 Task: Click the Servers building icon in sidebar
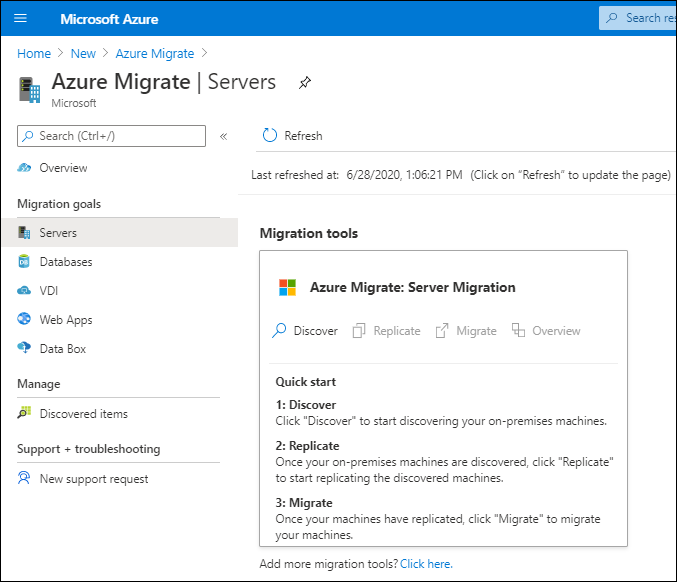point(24,232)
